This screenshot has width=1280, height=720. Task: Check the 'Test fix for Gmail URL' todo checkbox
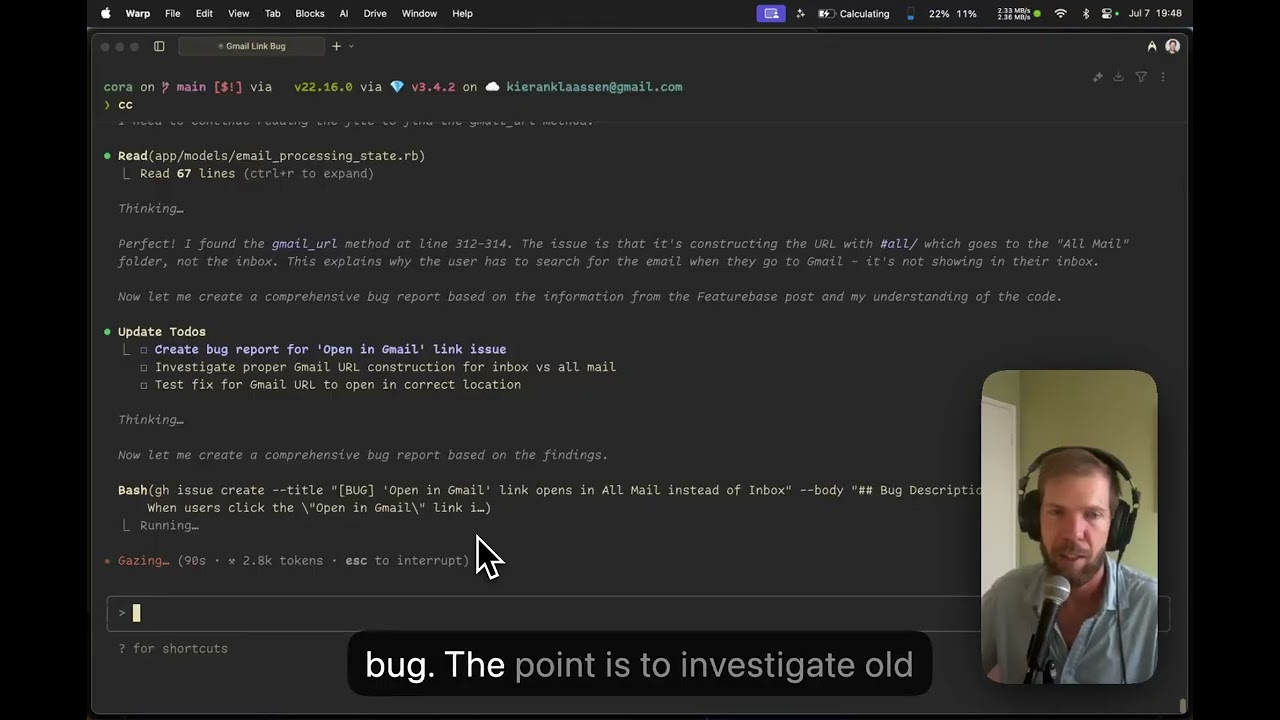pyautogui.click(x=144, y=385)
